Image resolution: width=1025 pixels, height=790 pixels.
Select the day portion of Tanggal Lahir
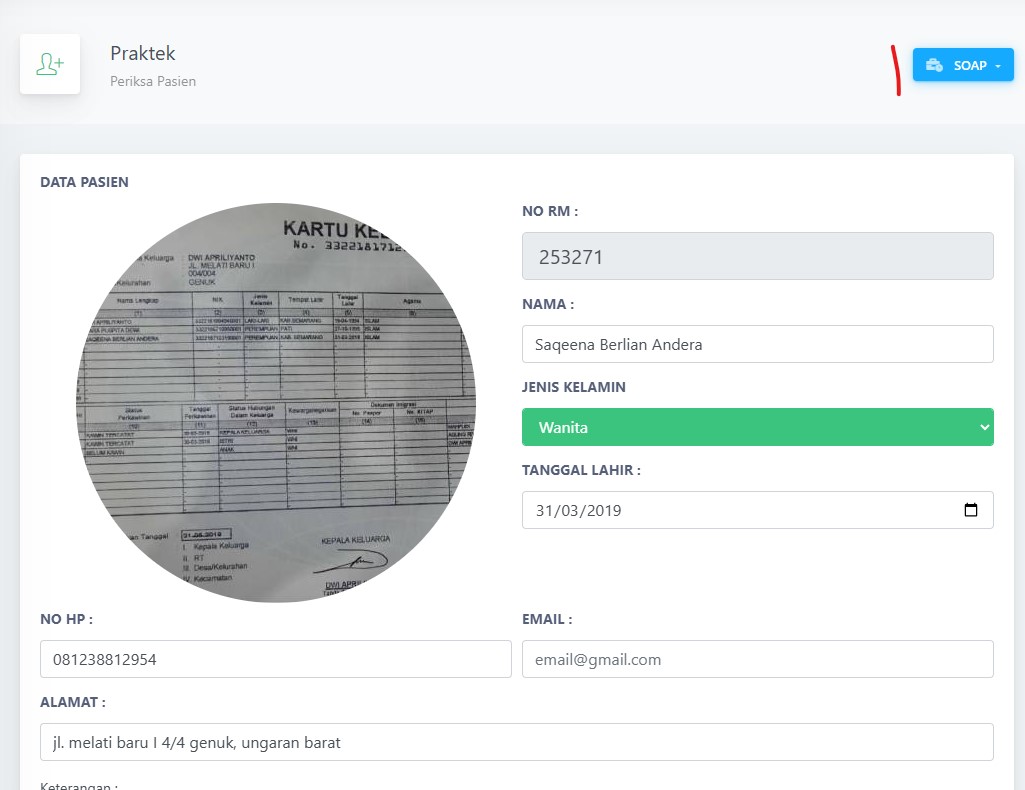click(547, 510)
